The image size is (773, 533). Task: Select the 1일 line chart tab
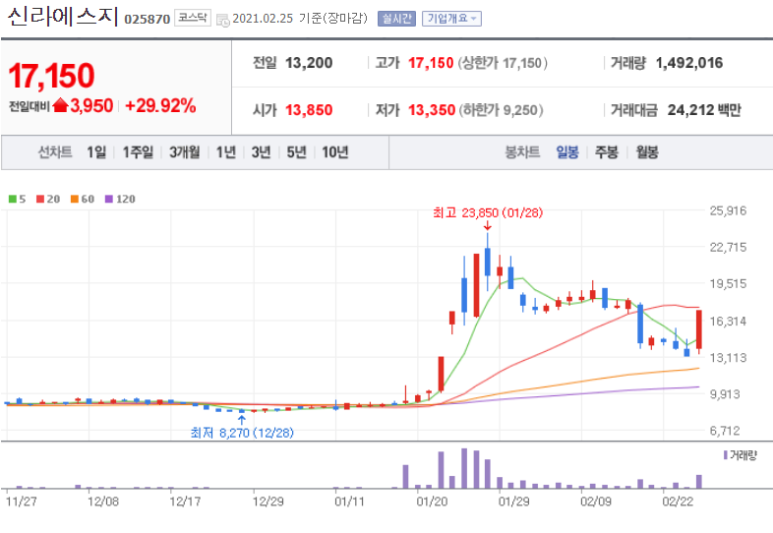point(96,152)
